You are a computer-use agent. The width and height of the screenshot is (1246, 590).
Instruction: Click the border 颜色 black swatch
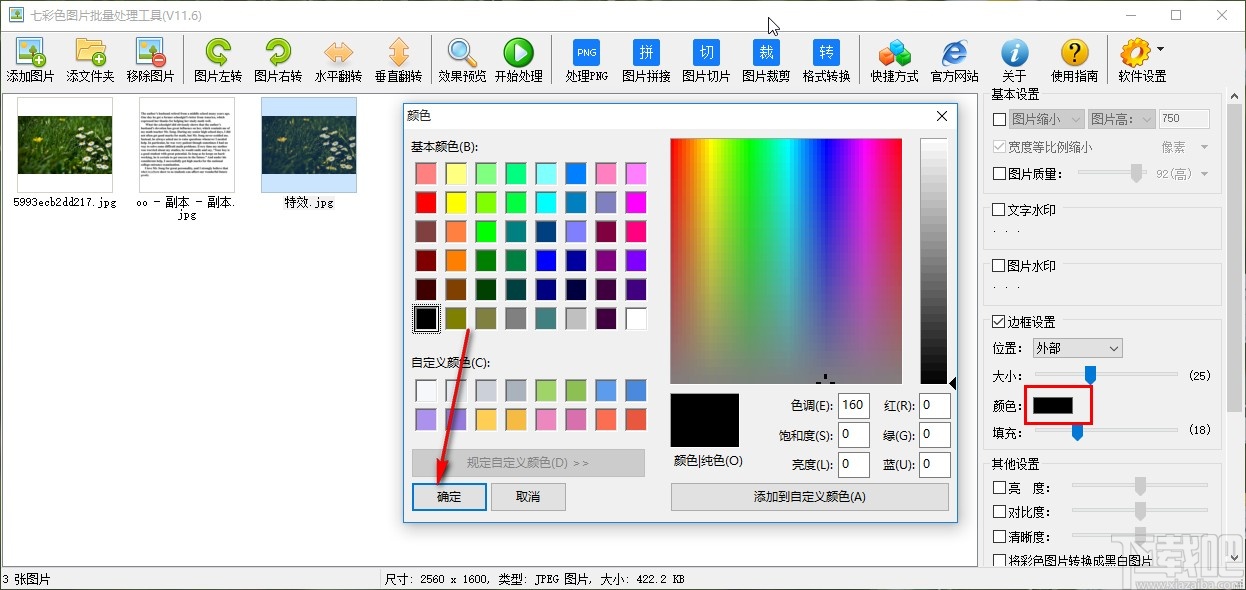1053,406
